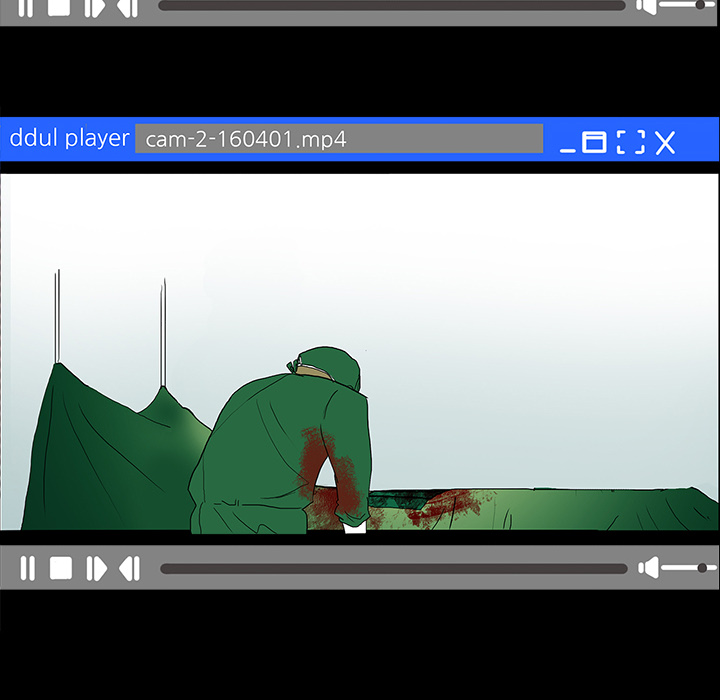Step forward one frame in the bottom bar
720x700 pixels.
coord(96,568)
